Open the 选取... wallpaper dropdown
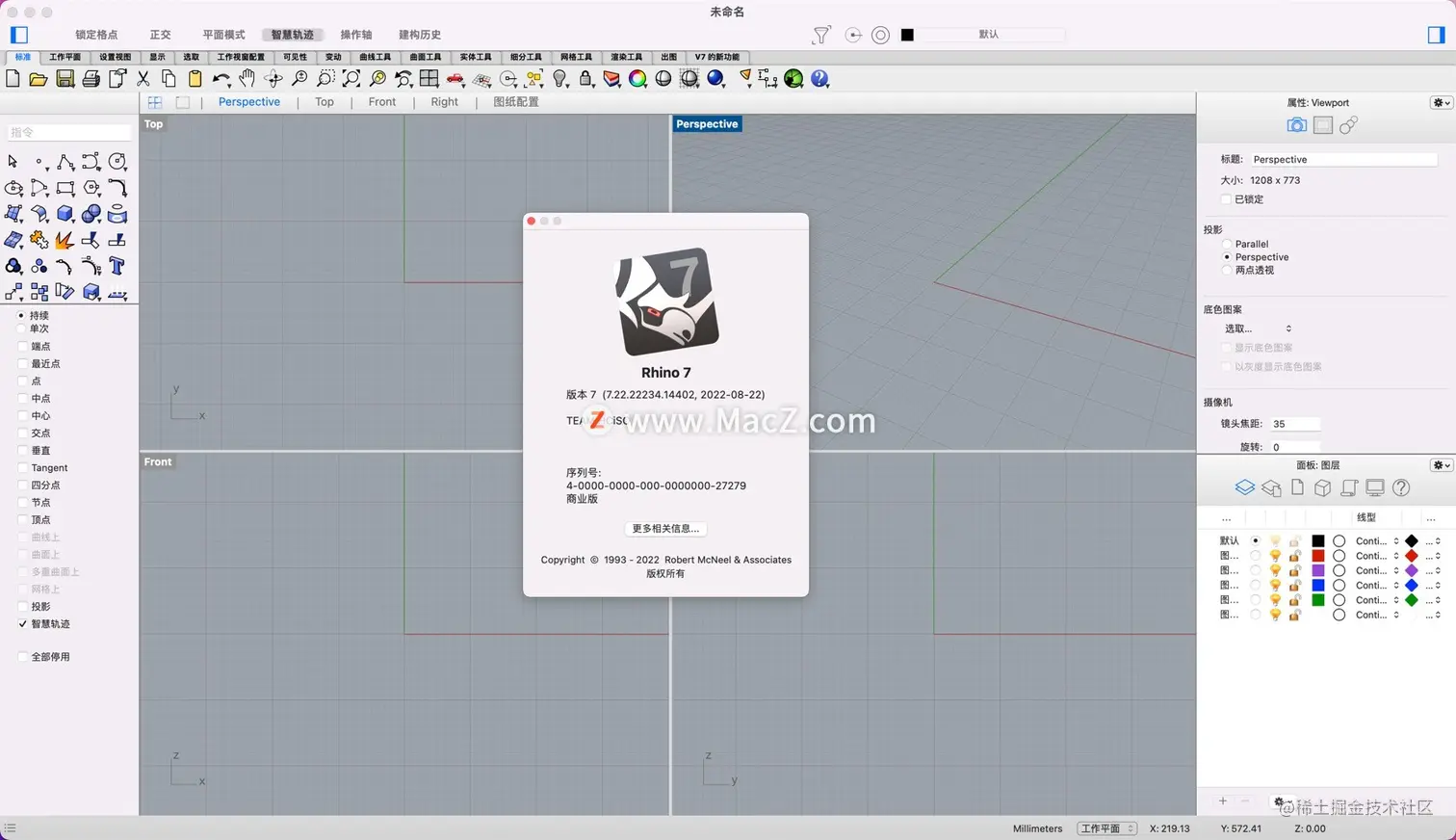The width and height of the screenshot is (1456, 840). coord(1258,328)
